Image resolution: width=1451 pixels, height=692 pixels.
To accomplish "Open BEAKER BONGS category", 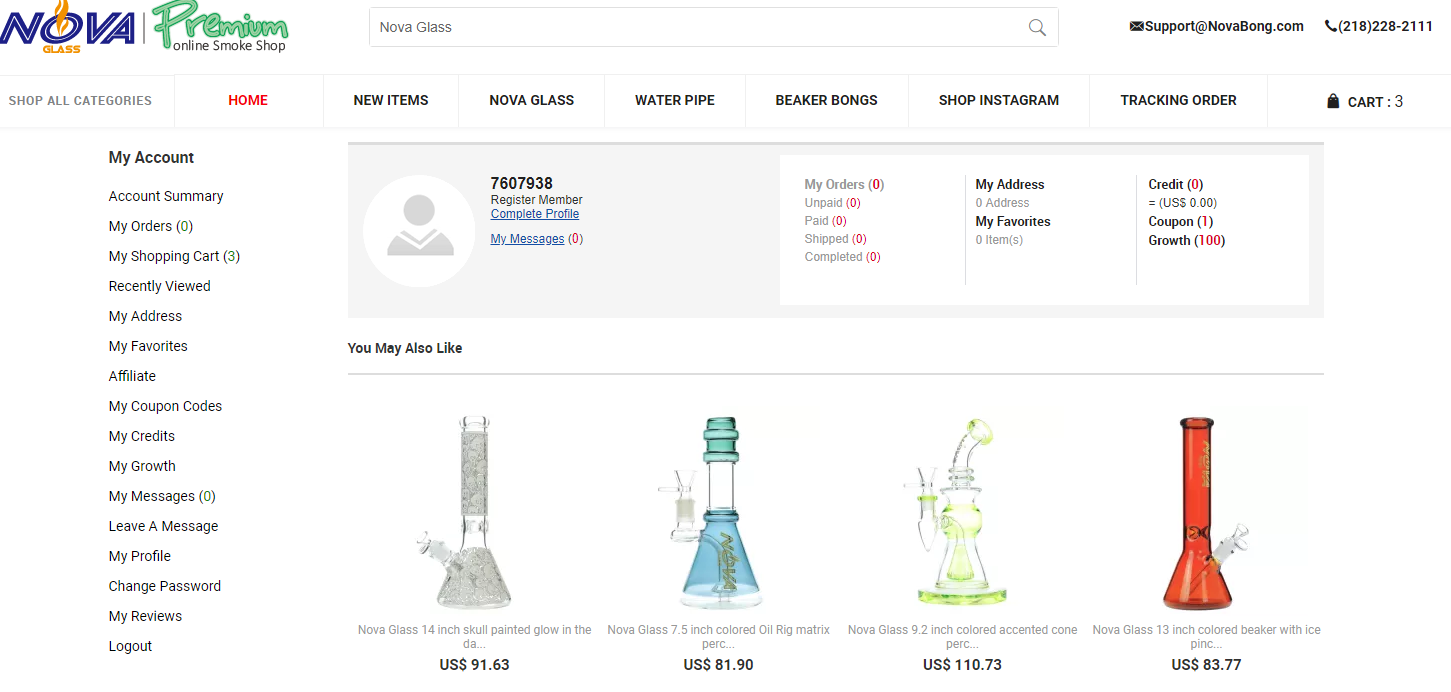I will [x=826, y=100].
